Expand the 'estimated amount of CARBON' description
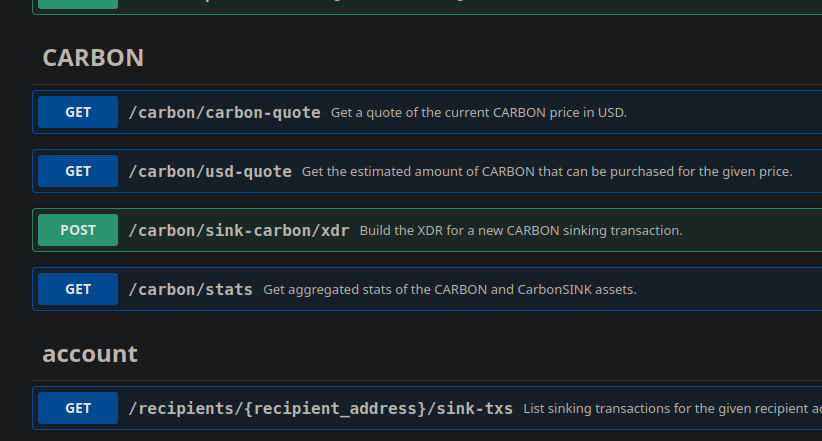This screenshot has width=822, height=441. tap(546, 171)
